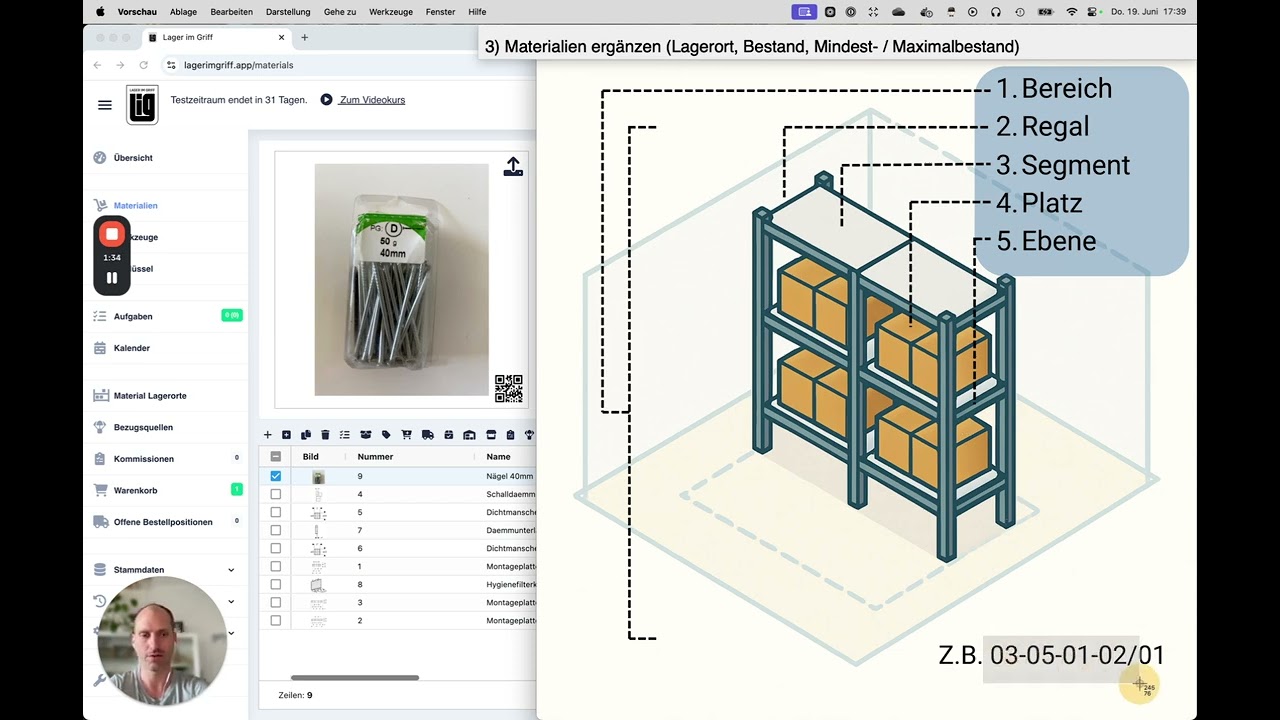Click the open box icon in toolbar

(365, 435)
